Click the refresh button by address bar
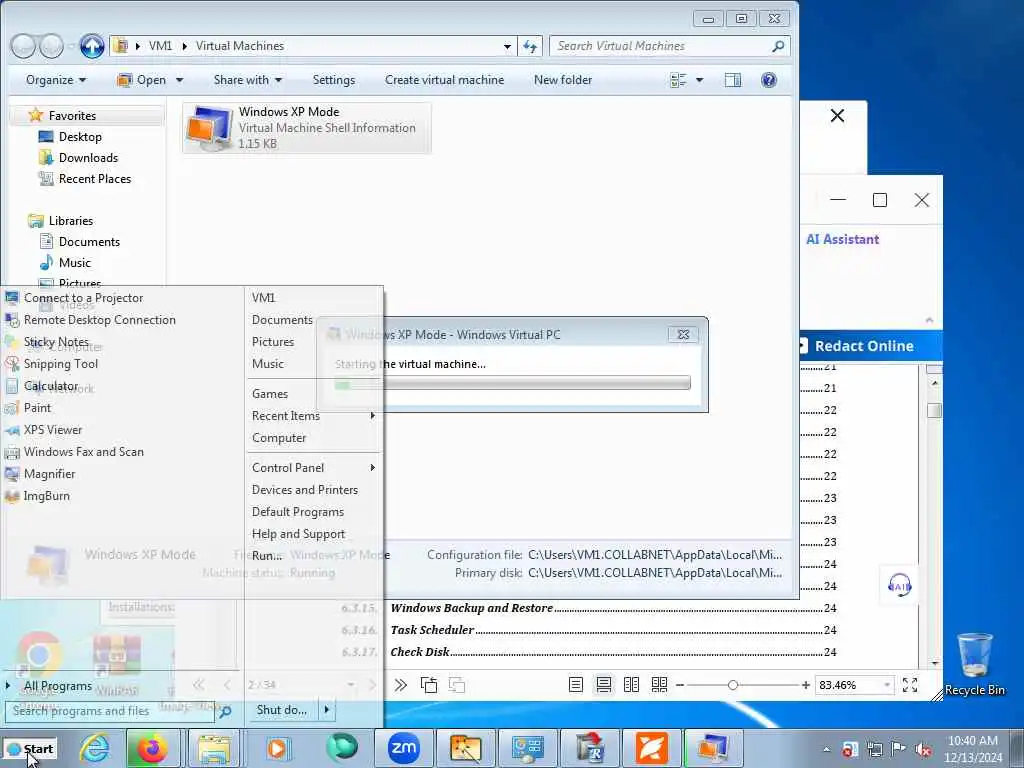This screenshot has width=1024, height=768. point(530,46)
